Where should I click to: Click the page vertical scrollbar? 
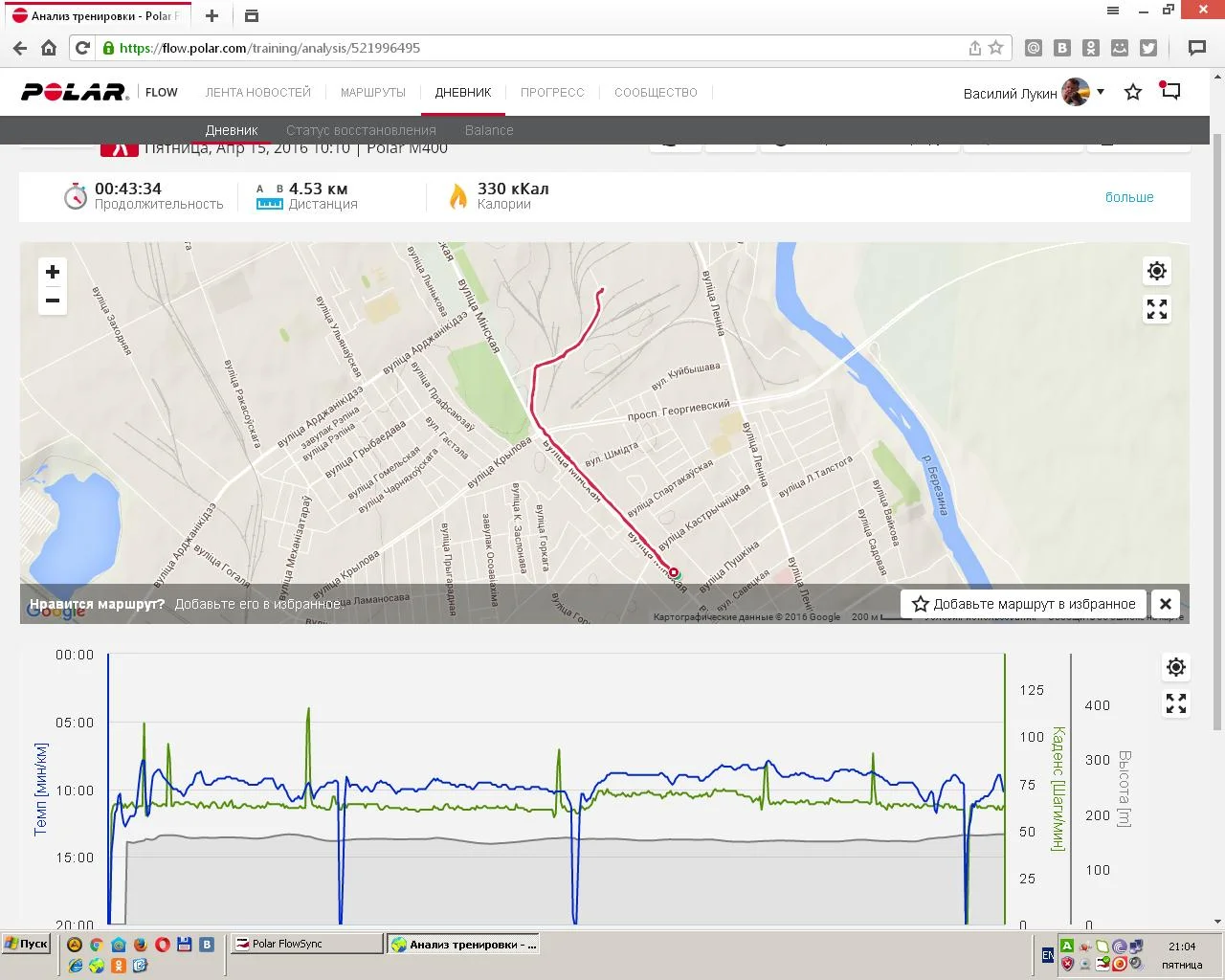[1217, 431]
